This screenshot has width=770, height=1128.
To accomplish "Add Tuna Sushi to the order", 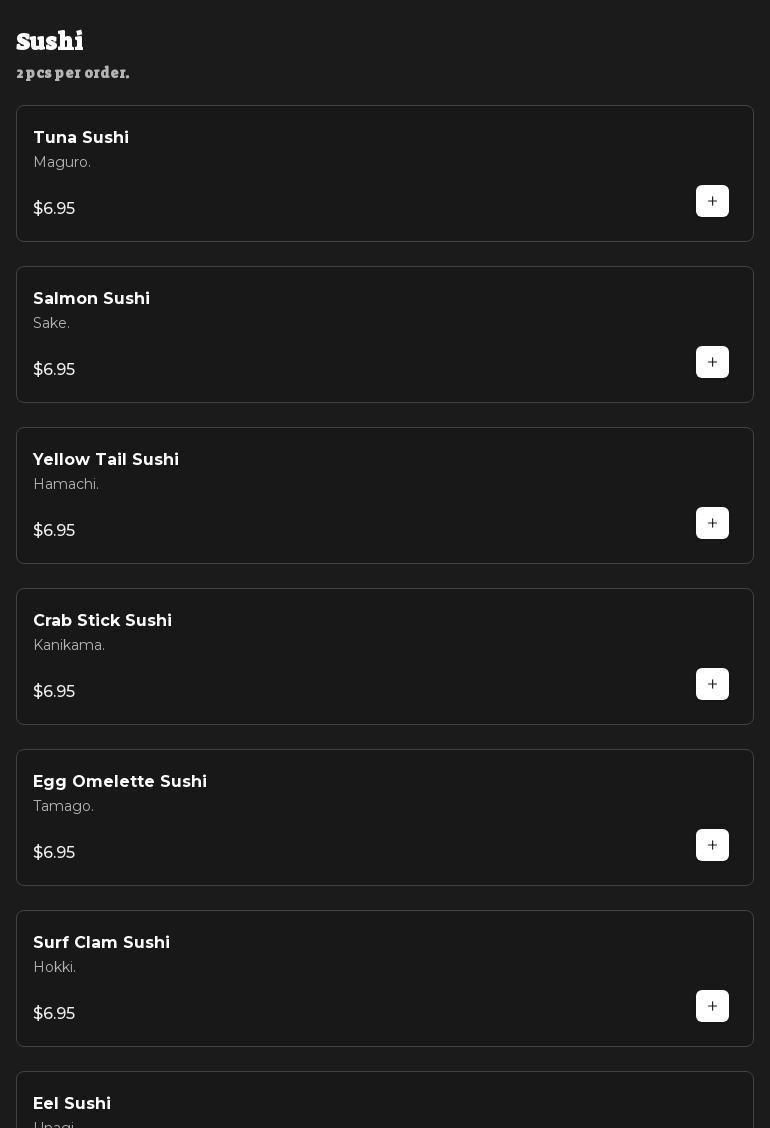I will (712, 201).
